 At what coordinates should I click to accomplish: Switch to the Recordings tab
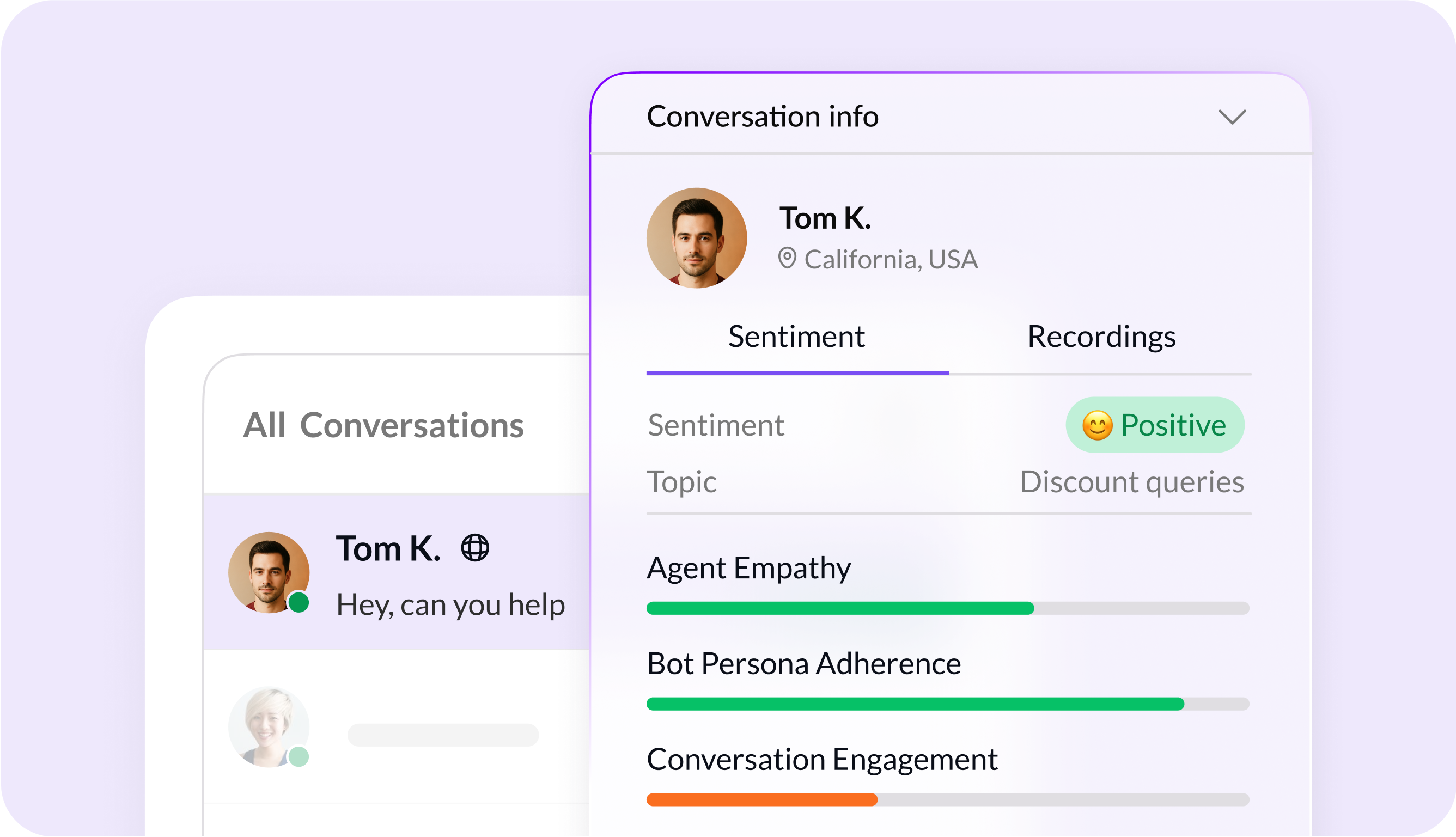pyautogui.click(x=1101, y=337)
